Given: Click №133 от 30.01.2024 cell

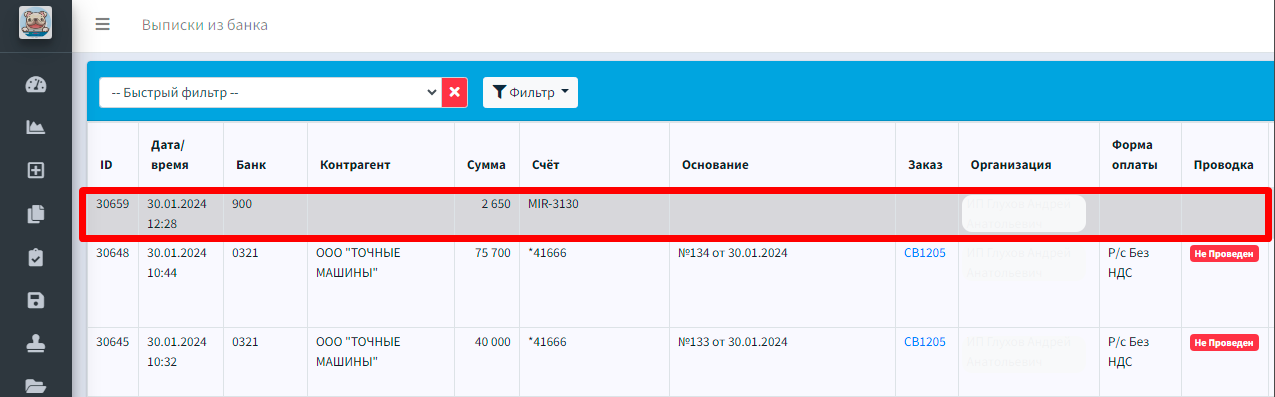Looking at the screenshot, I should pos(732,342).
